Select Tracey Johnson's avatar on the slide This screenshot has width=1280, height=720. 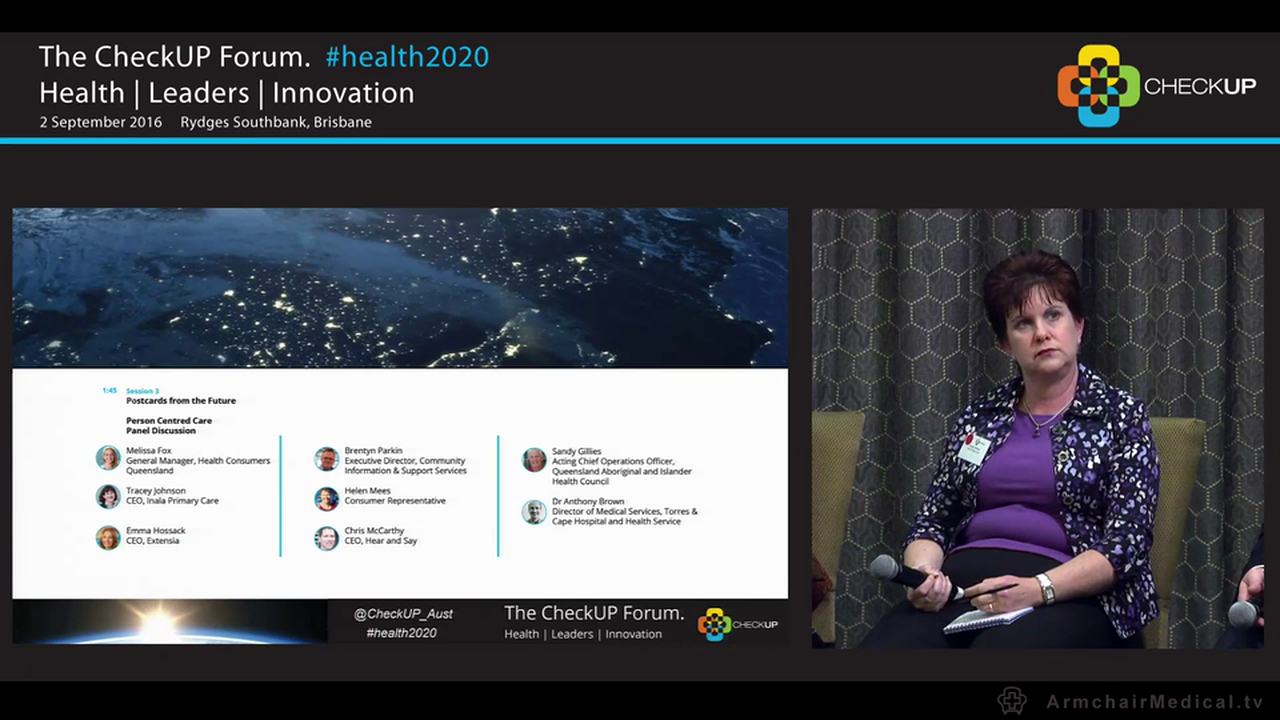click(108, 496)
